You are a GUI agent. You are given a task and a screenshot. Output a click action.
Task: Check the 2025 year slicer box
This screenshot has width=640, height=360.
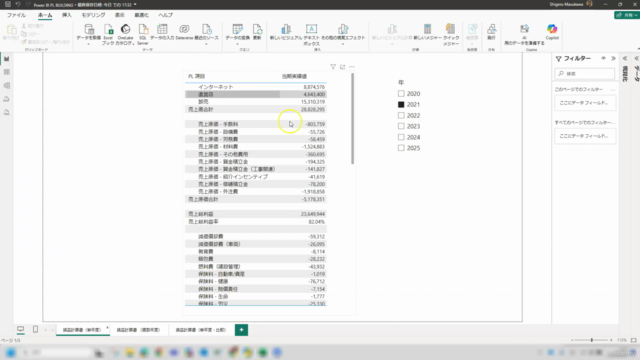pos(401,148)
